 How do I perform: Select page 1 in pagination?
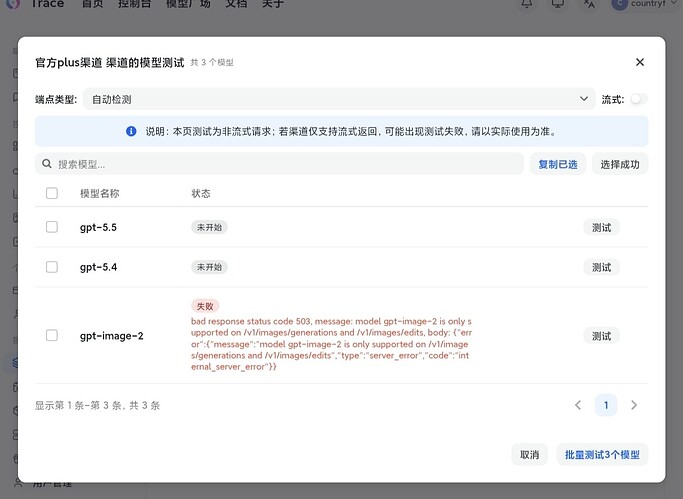coord(606,405)
